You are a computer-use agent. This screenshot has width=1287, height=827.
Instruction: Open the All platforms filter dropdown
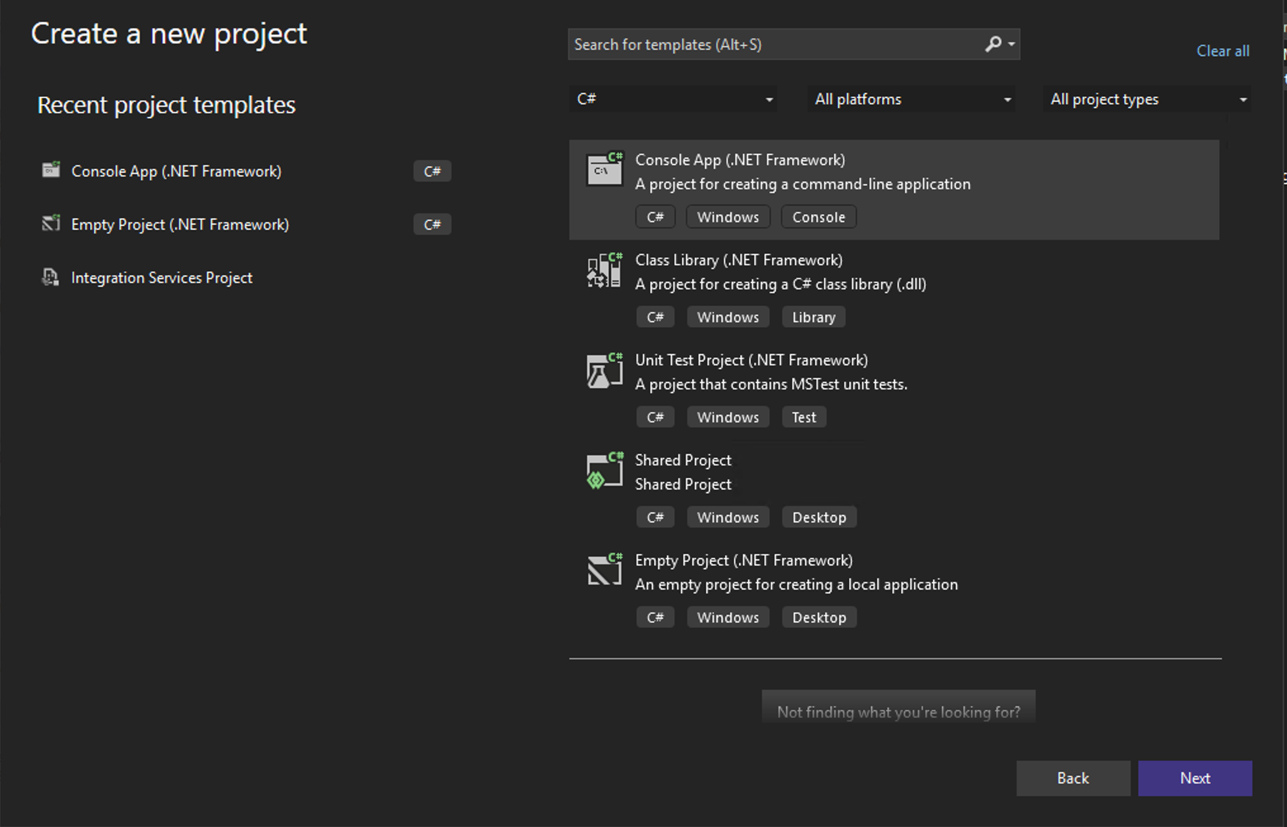coord(912,99)
